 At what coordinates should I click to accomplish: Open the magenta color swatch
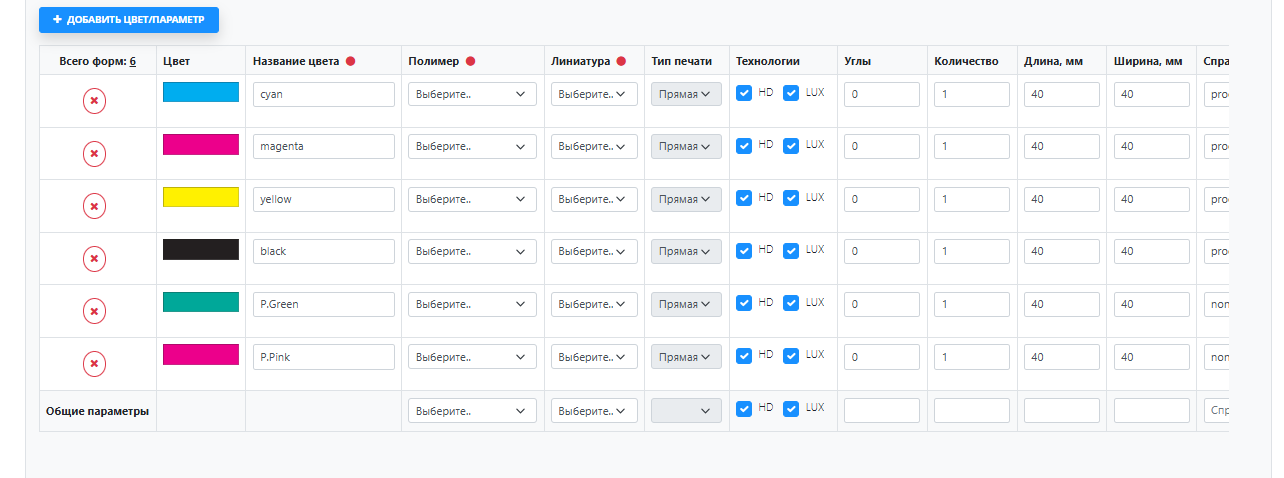coord(201,144)
